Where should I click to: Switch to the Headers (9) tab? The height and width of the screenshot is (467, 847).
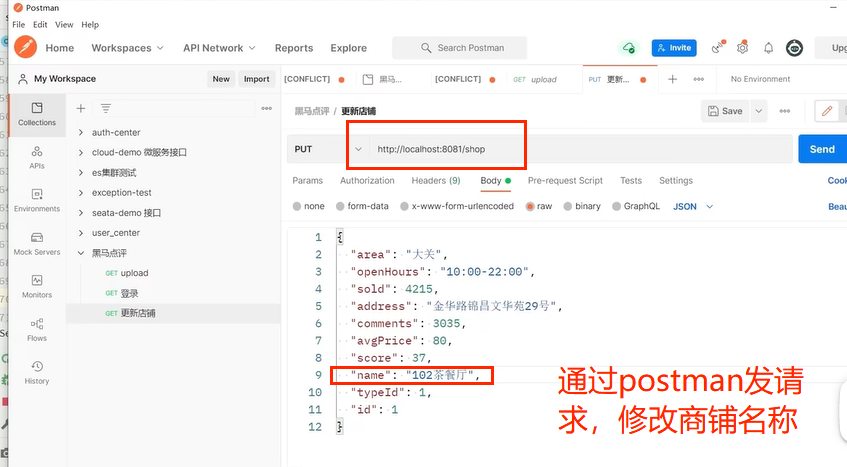[436, 180]
